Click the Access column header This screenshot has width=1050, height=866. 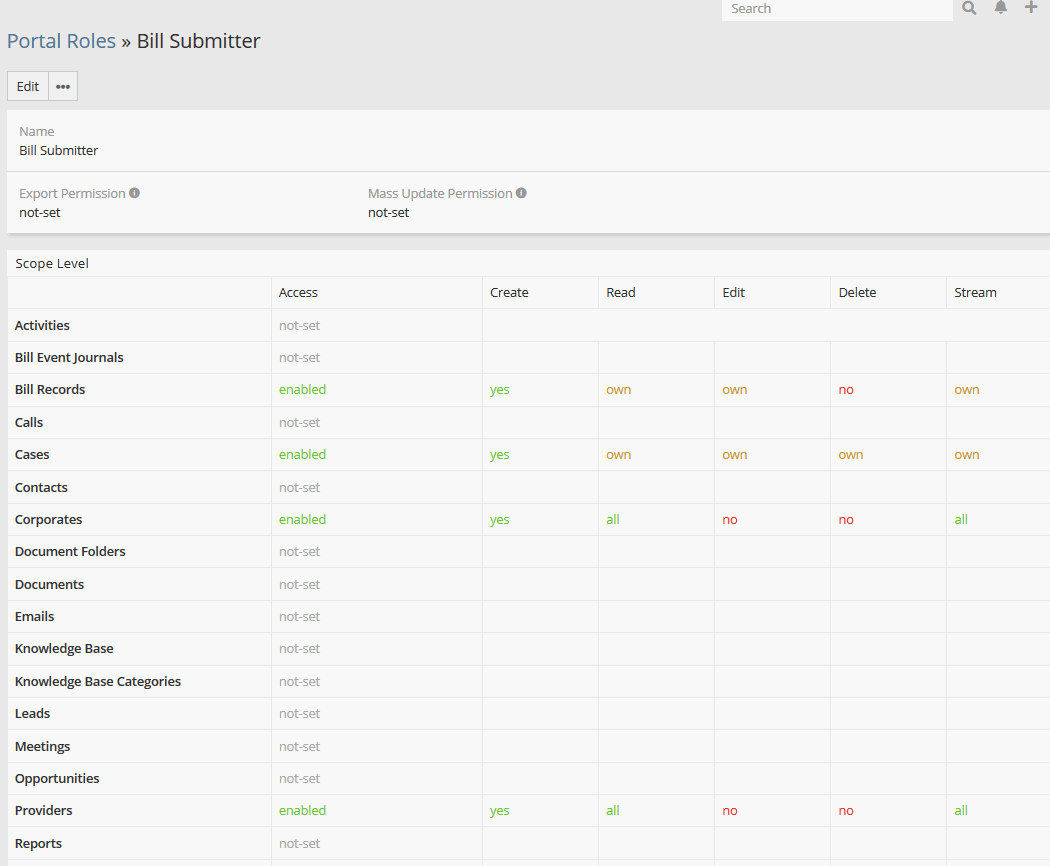pyautogui.click(x=298, y=293)
